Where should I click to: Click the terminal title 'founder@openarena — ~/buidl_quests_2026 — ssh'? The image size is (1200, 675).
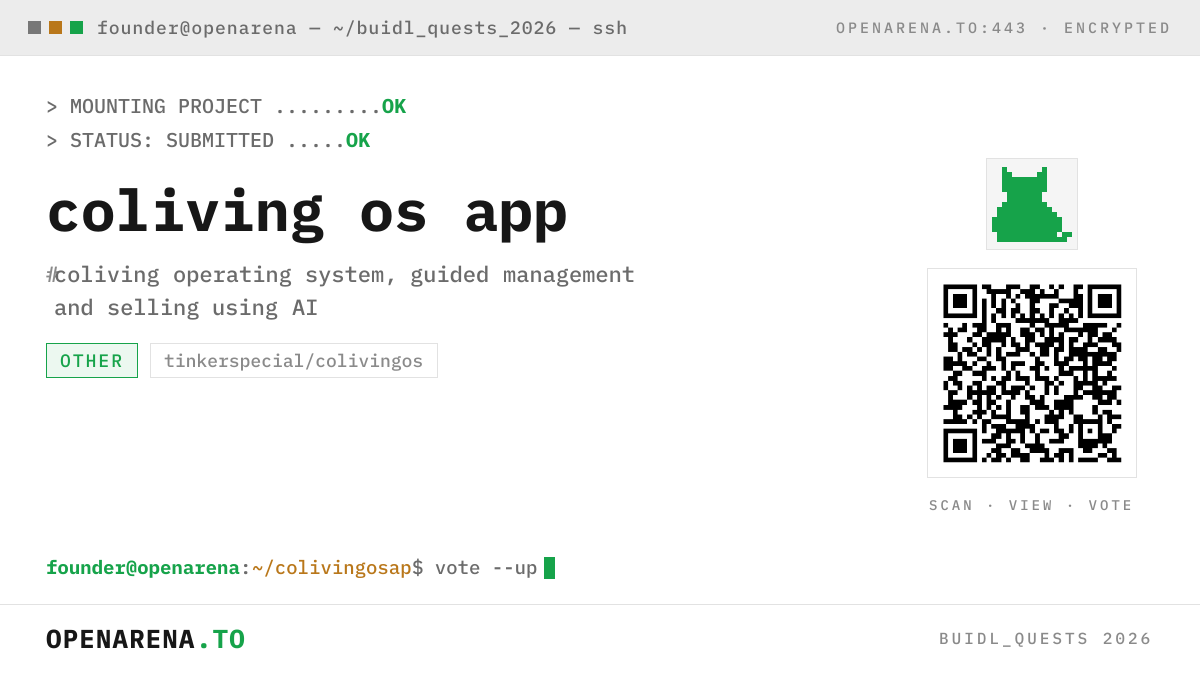(362, 28)
